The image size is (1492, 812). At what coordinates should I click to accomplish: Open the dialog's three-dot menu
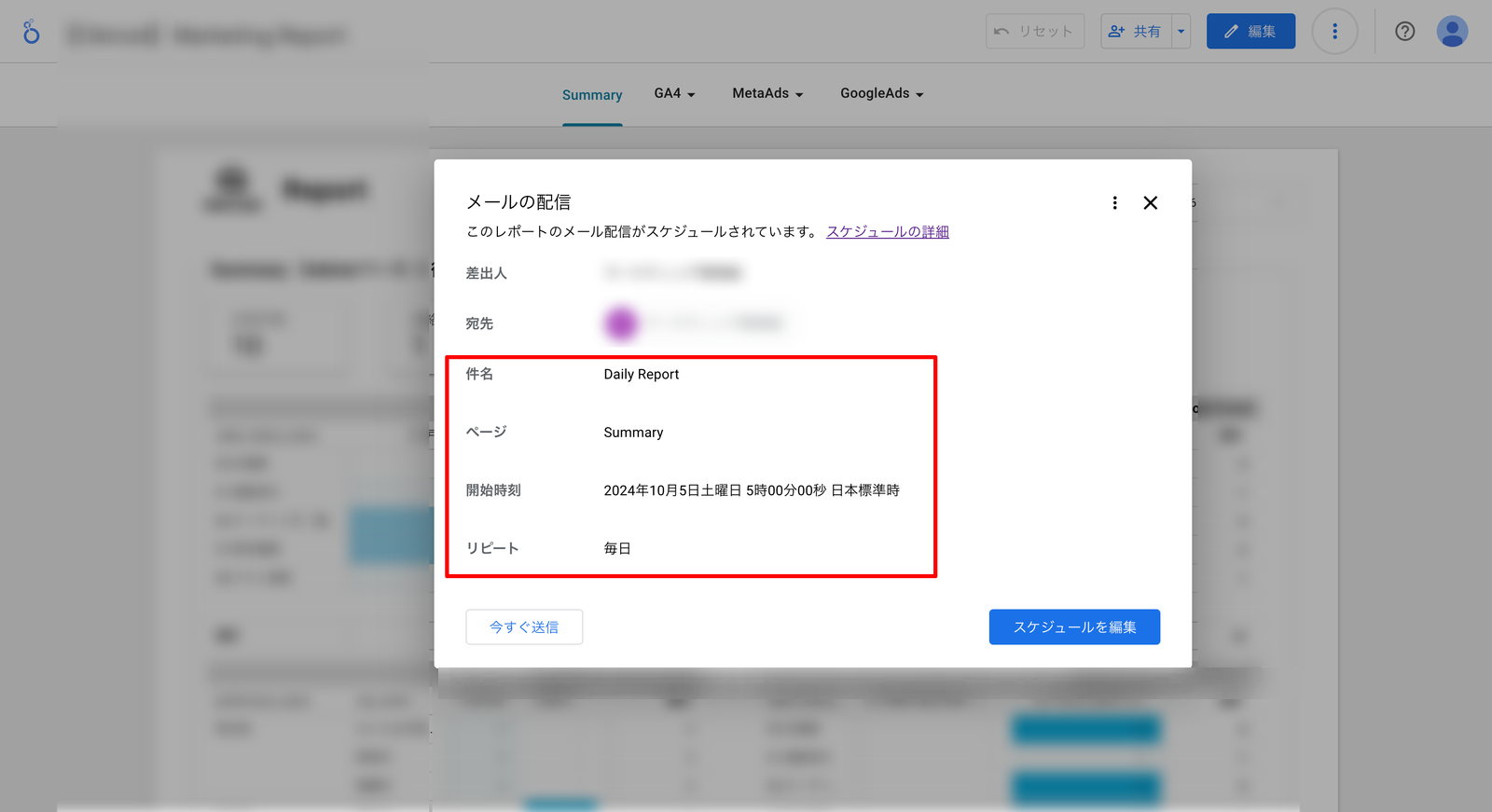(1114, 203)
